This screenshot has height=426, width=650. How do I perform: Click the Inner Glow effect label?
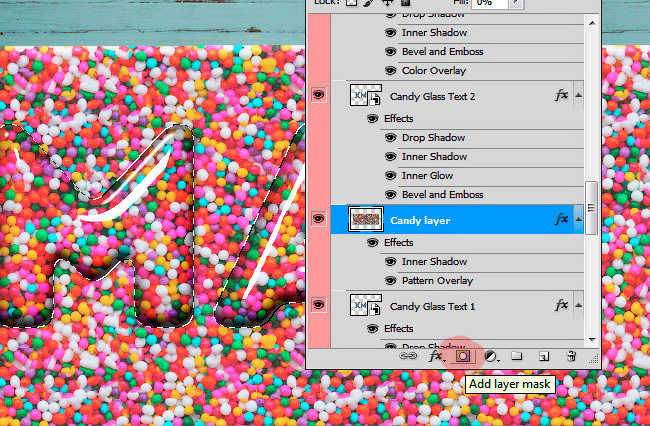pyautogui.click(x=427, y=176)
